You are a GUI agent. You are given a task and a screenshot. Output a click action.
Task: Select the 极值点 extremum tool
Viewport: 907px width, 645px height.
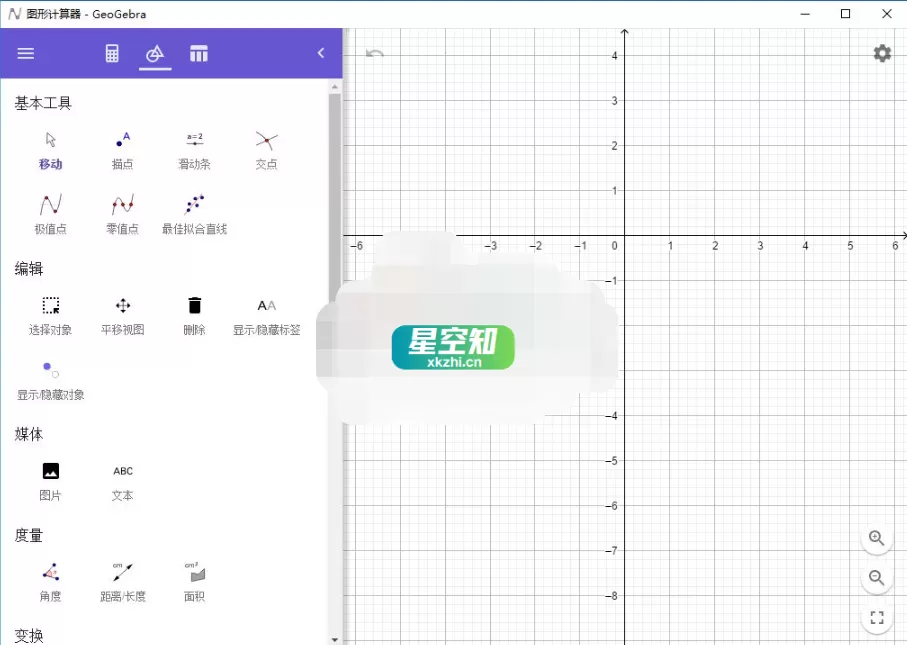tap(49, 213)
